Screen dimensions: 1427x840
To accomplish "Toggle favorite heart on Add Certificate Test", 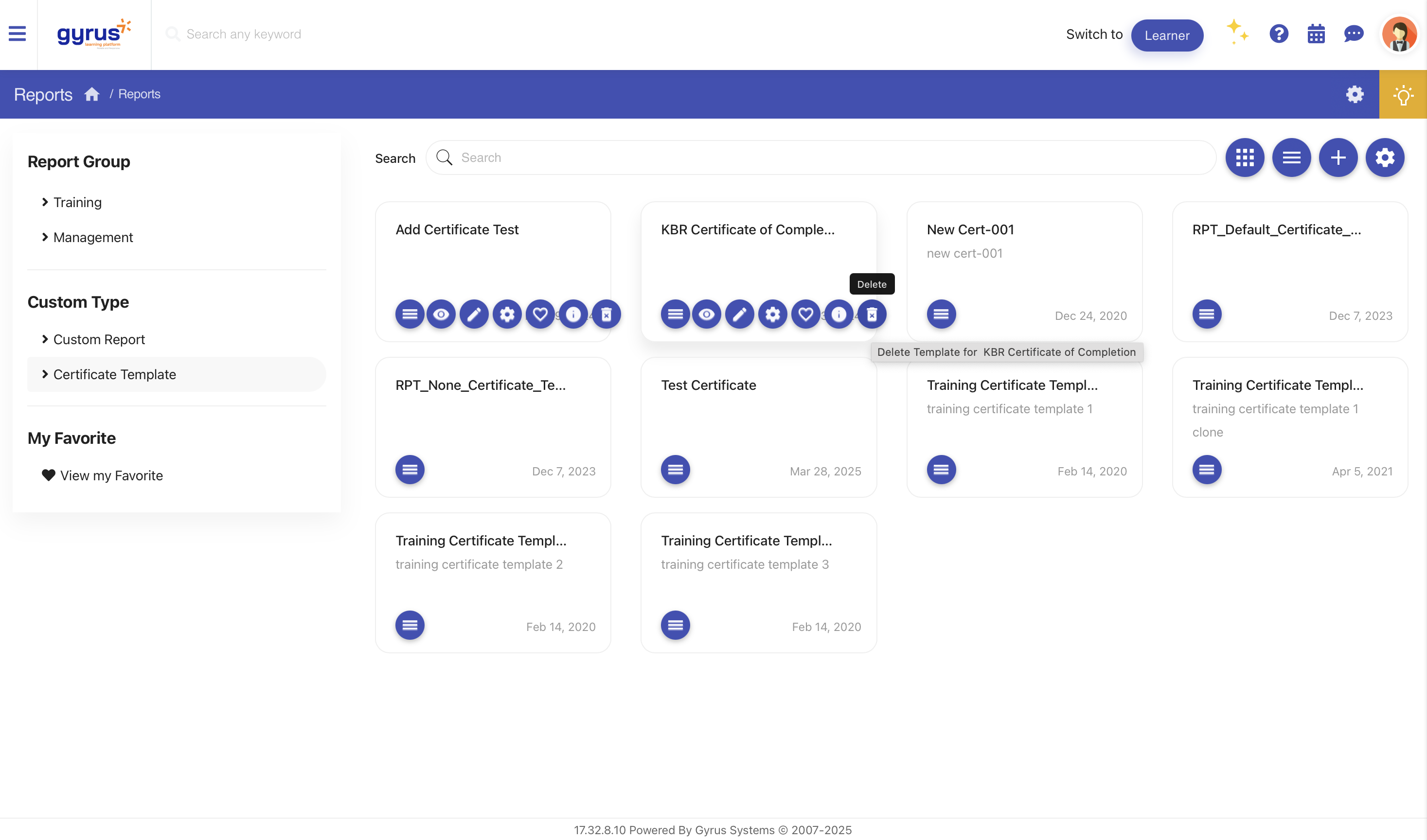I will click(540, 314).
